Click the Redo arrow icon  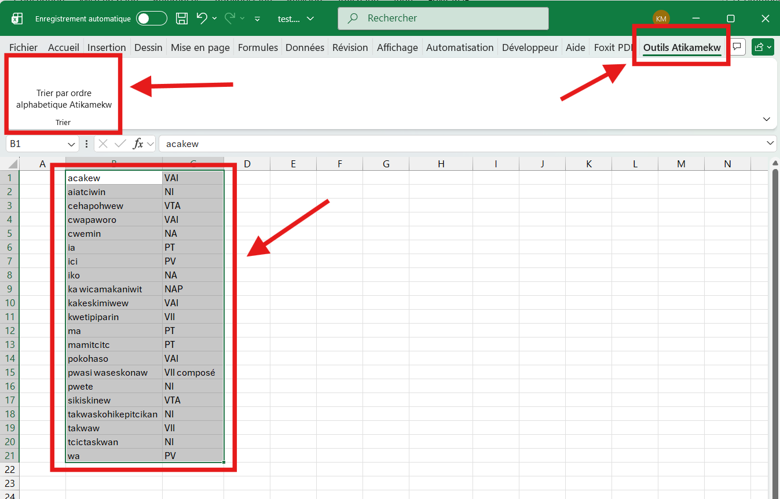point(229,18)
